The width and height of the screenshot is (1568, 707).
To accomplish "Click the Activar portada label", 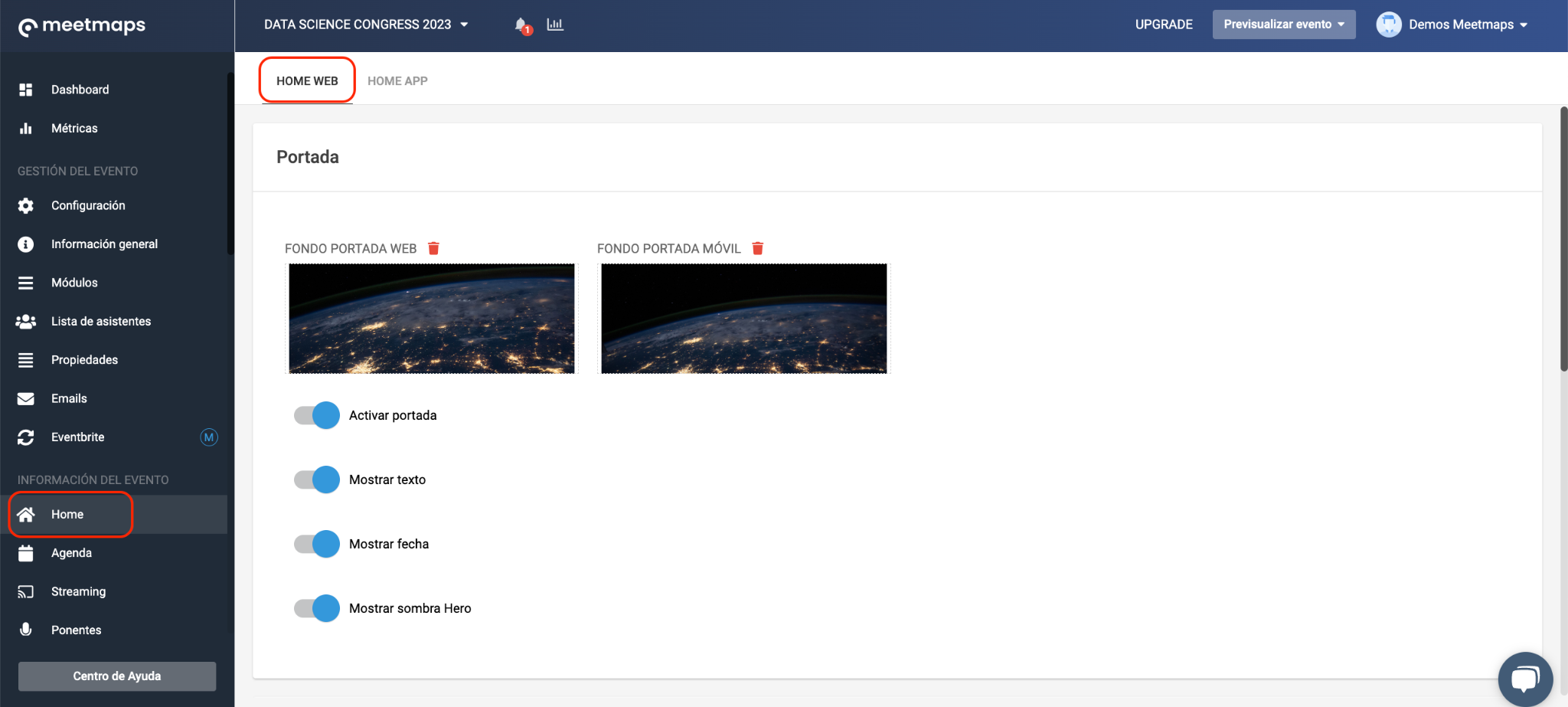I will tap(393, 415).
